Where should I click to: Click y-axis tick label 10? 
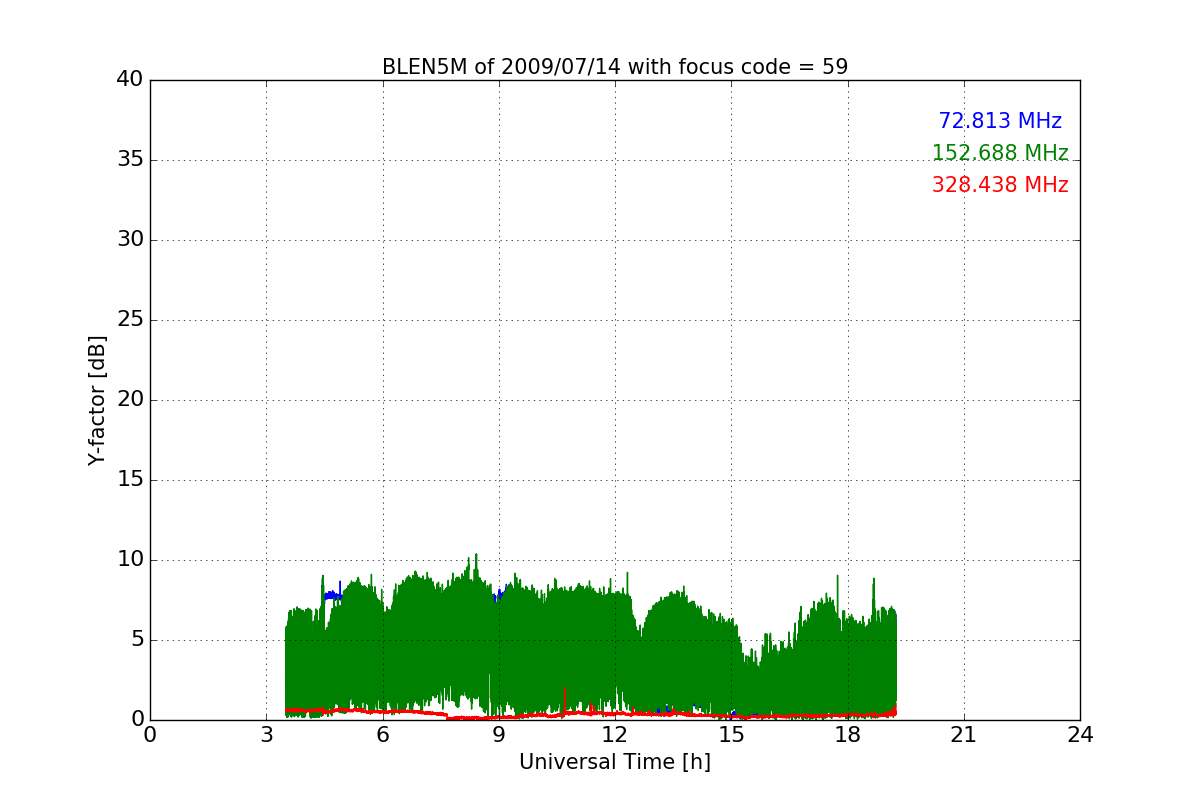[x=130, y=560]
